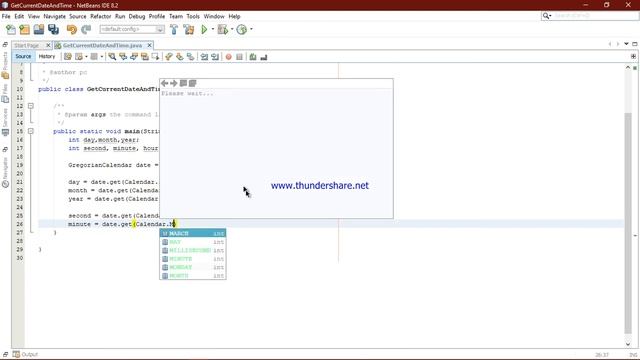Click the Undo toolbar icon
This screenshot has height=360, width=640.
[72, 29]
